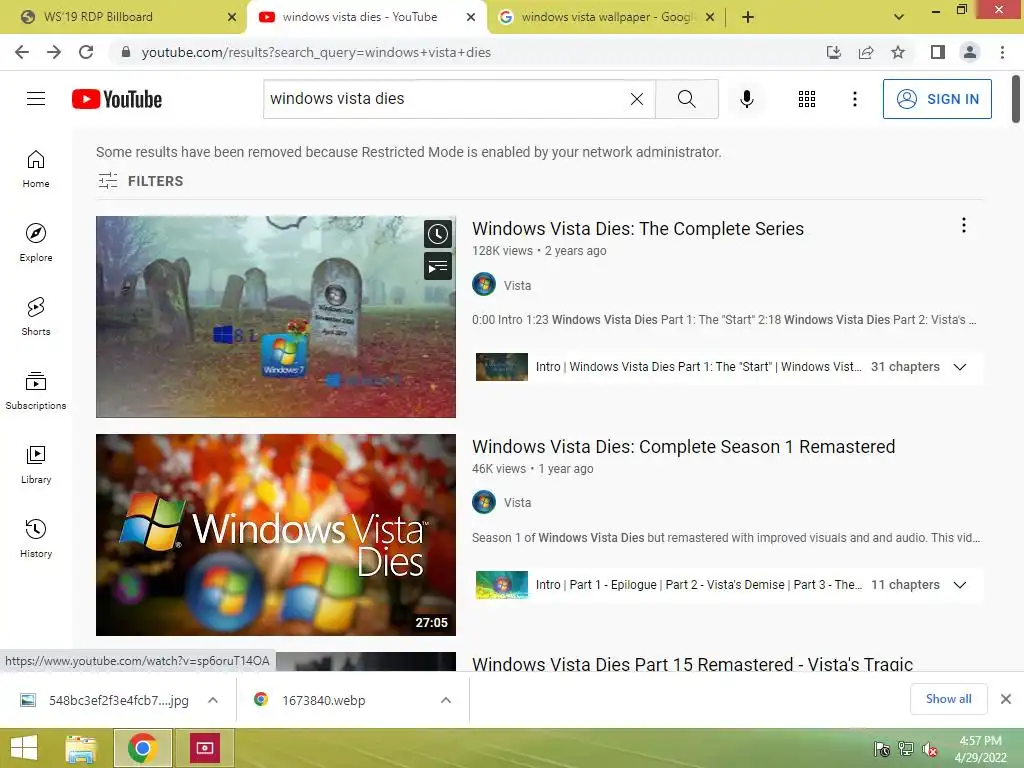Click the Intro chapter thumbnail for Complete Series
This screenshot has width=1024, height=768.
click(502, 367)
